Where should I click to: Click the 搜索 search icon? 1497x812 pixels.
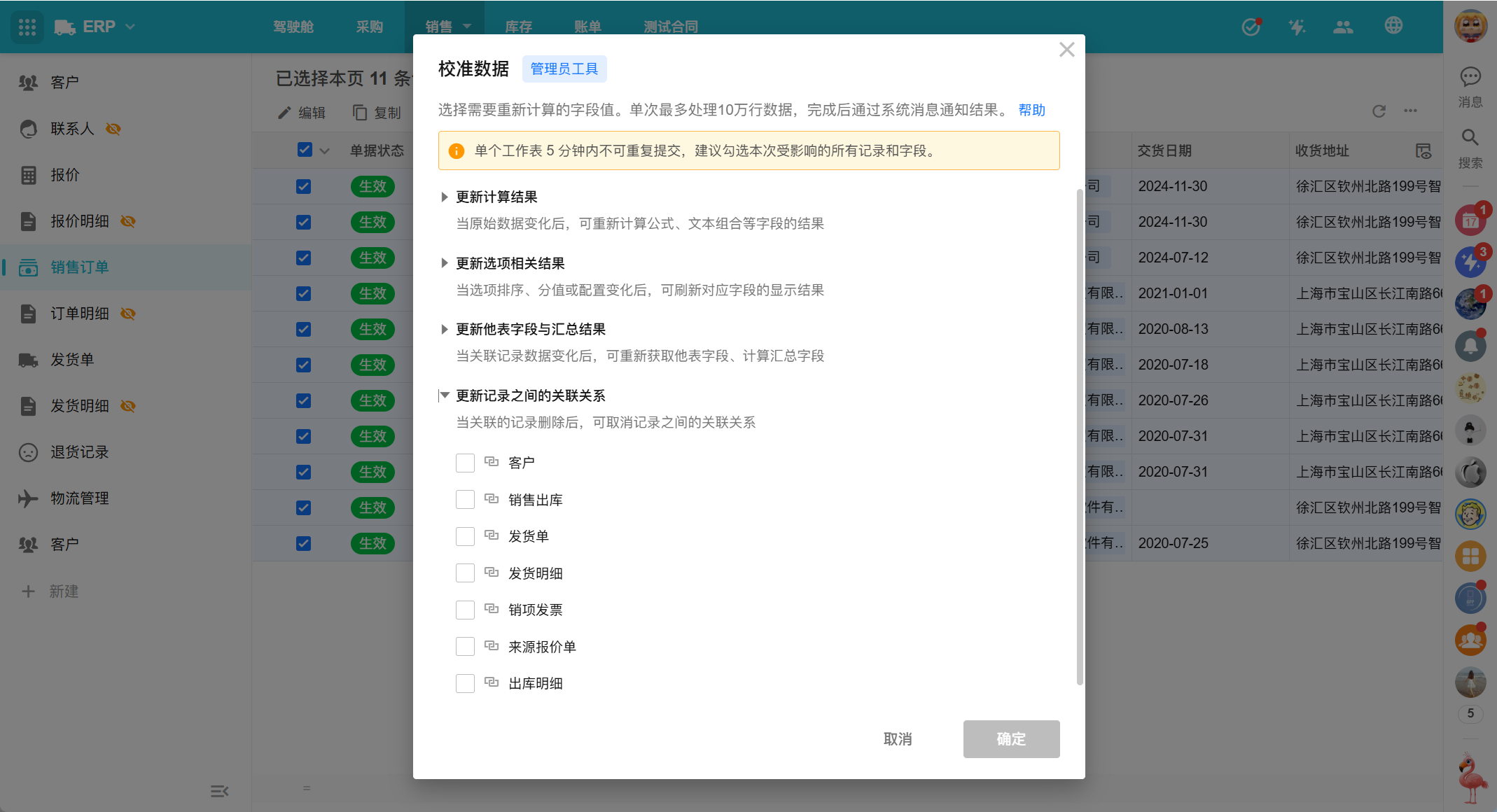pos(1470,148)
